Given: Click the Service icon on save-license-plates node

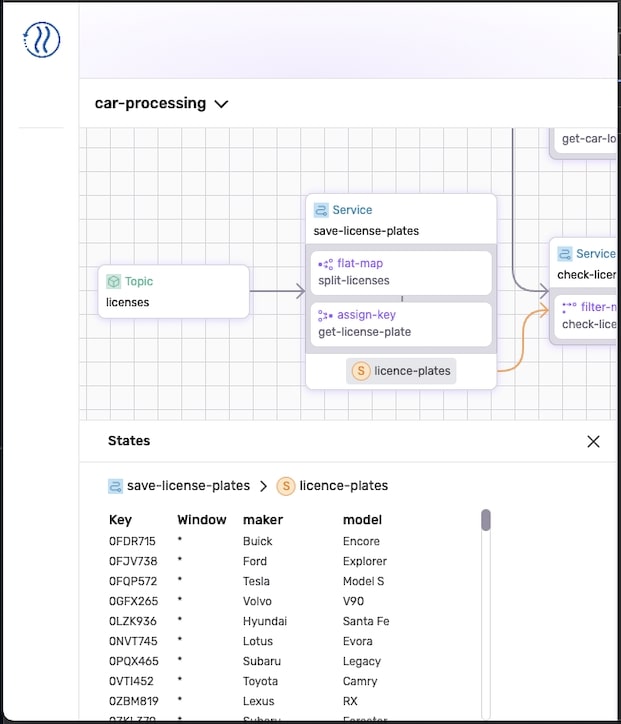Looking at the screenshot, I should pyautogui.click(x=321, y=210).
